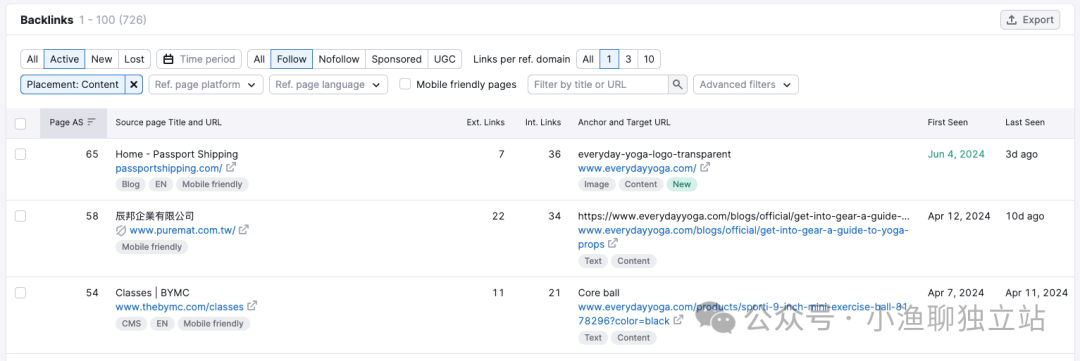The height and width of the screenshot is (361, 1080).
Task: Sort by the Page AS column
Action: [x=73, y=123]
